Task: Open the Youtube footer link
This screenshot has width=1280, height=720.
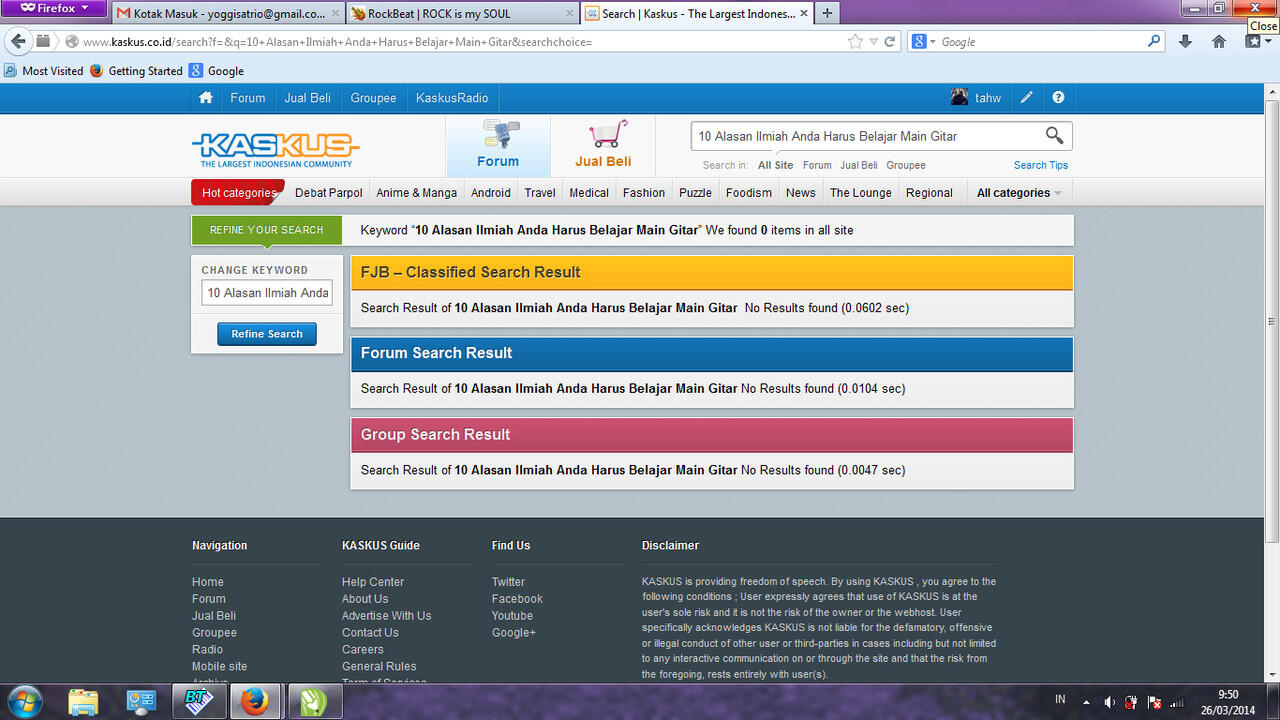Action: [x=512, y=616]
